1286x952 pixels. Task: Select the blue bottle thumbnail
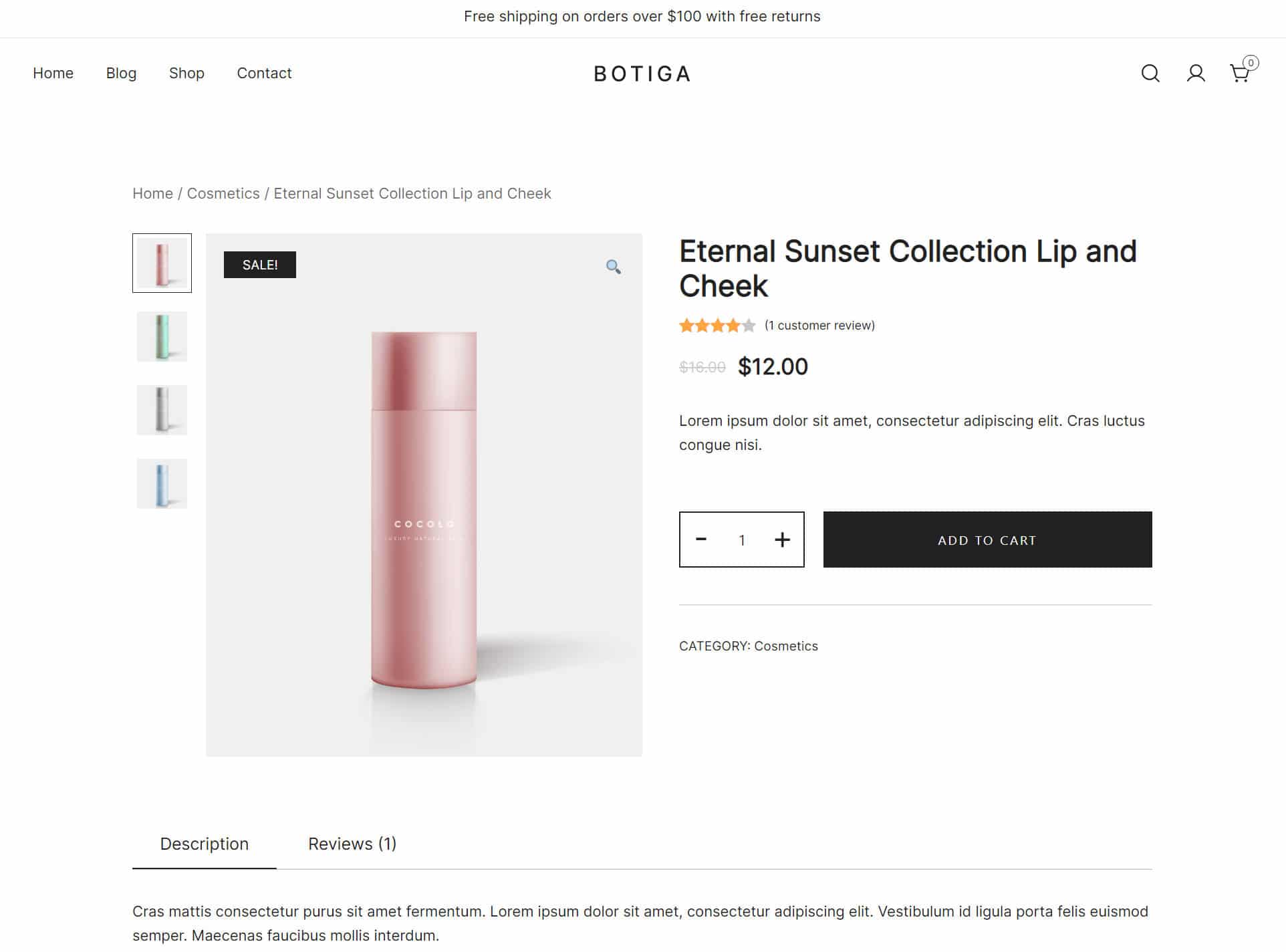coord(162,483)
